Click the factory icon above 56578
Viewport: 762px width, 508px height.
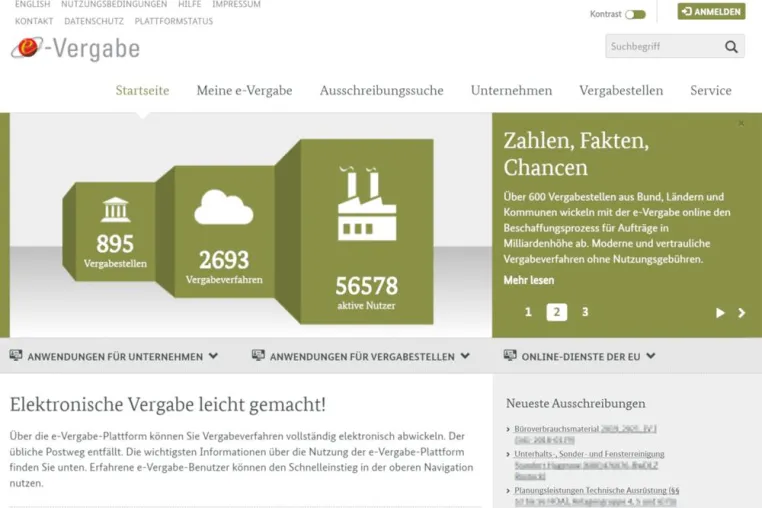click(367, 203)
